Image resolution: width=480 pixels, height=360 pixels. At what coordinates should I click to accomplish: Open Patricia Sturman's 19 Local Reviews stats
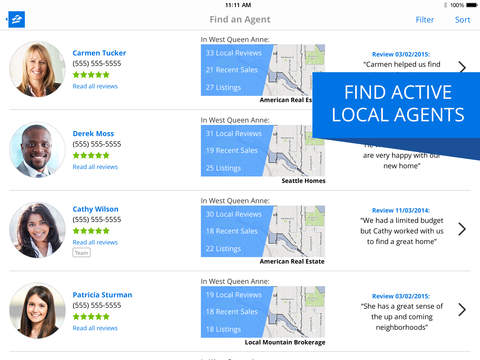234,295
